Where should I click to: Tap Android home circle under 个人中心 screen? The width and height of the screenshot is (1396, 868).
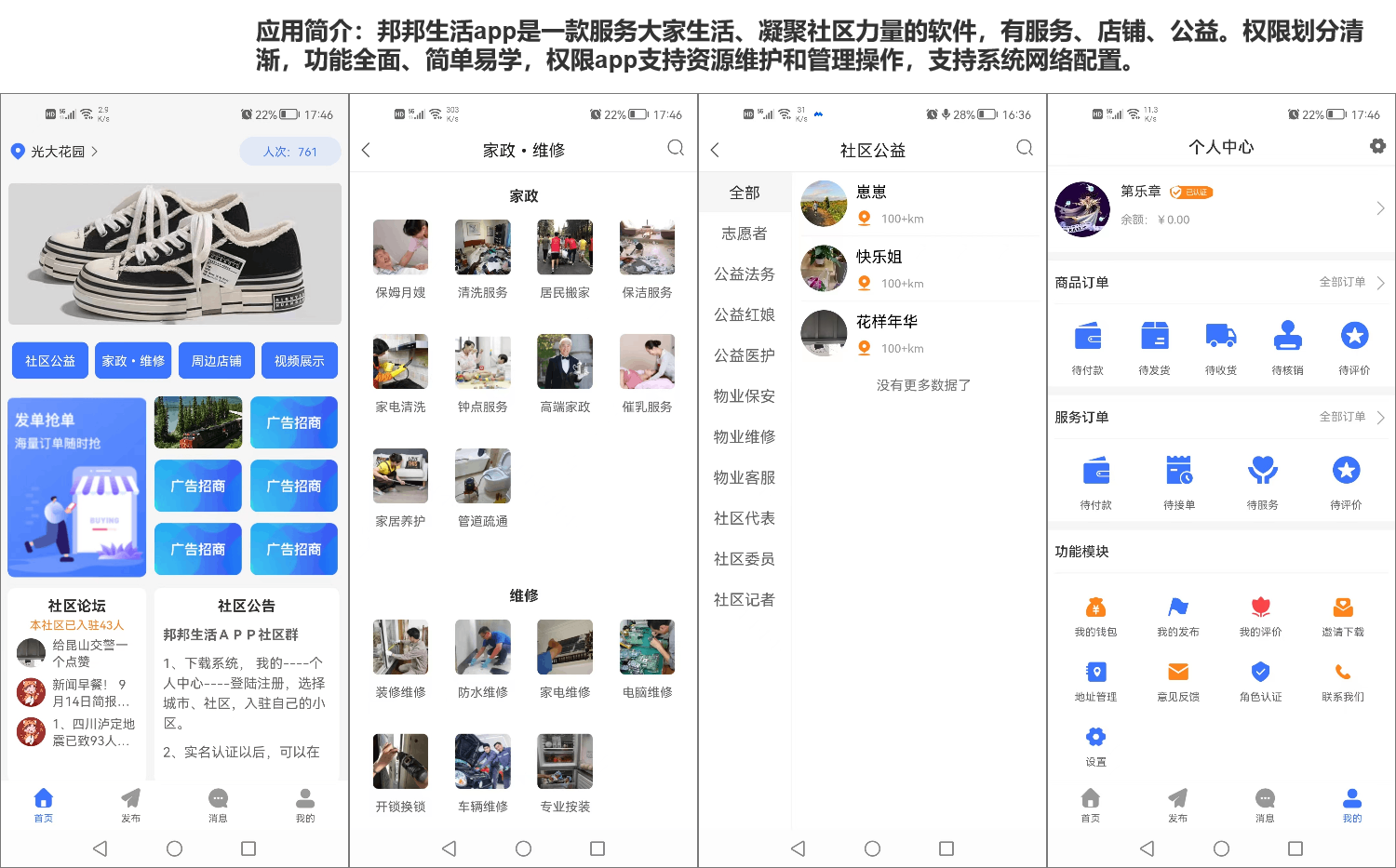tap(1221, 848)
